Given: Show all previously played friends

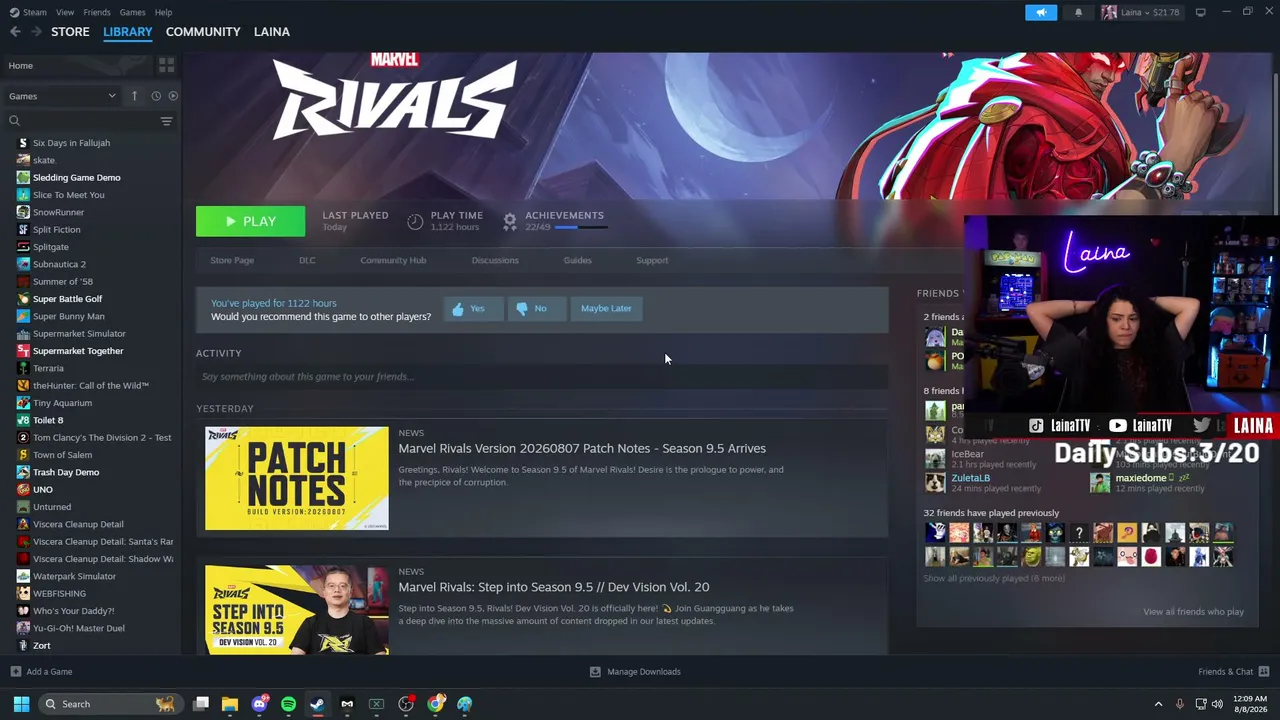Looking at the screenshot, I should [994, 579].
